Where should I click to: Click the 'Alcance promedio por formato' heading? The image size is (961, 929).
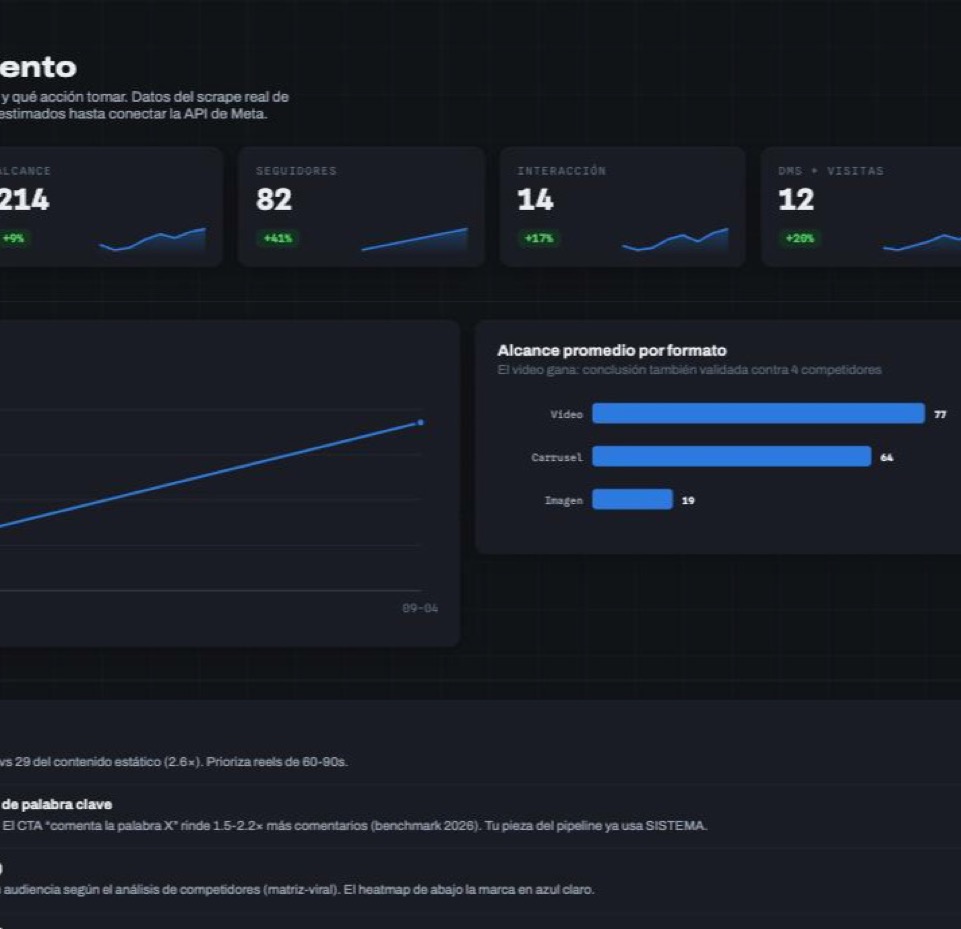[x=612, y=351]
